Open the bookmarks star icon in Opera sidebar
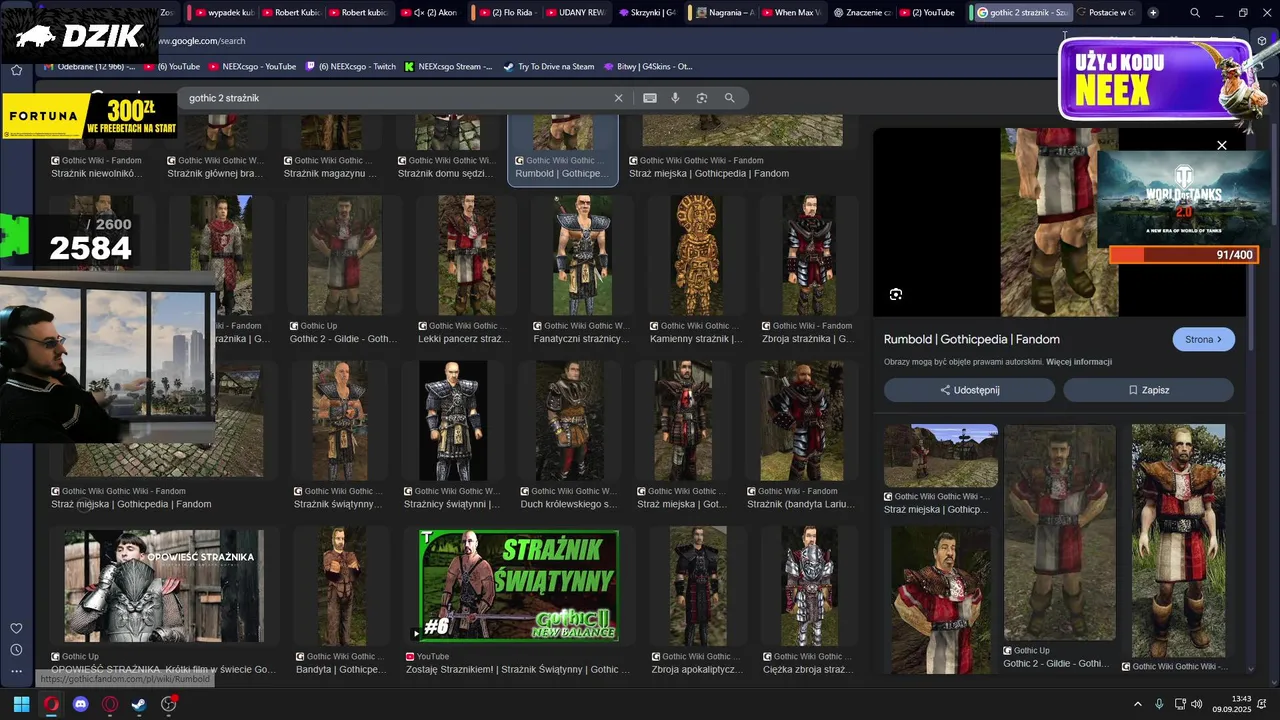This screenshot has width=1280, height=720. 16,70
